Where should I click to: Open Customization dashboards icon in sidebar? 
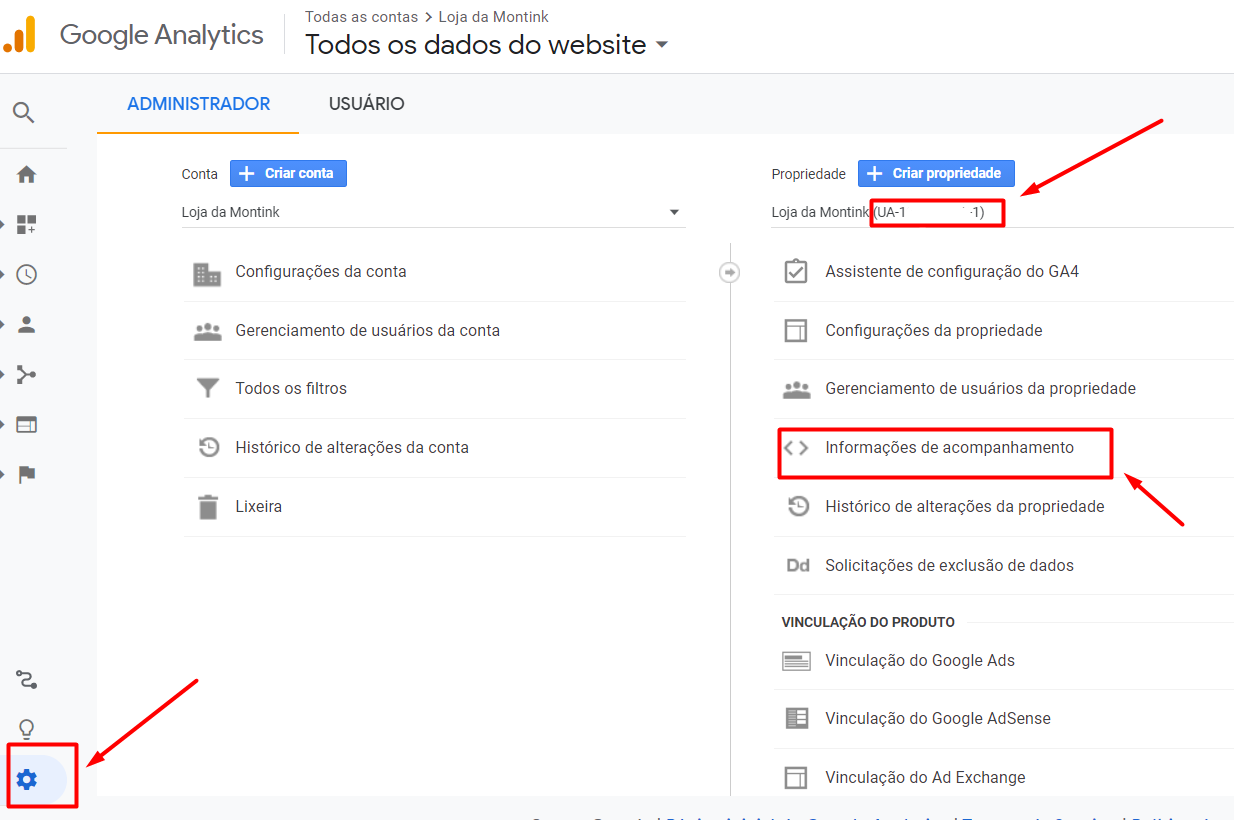(26, 224)
